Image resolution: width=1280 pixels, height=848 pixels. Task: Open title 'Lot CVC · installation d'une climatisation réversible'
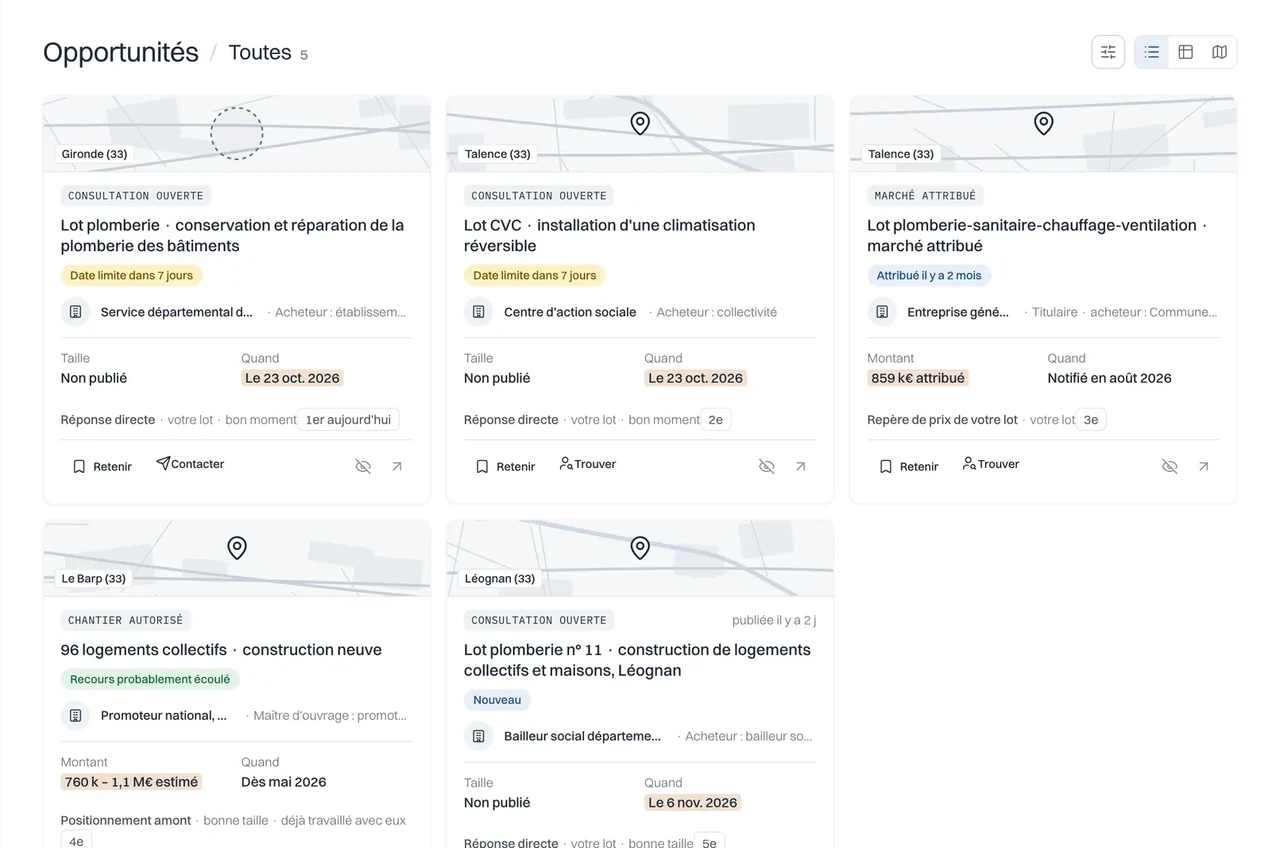point(609,235)
